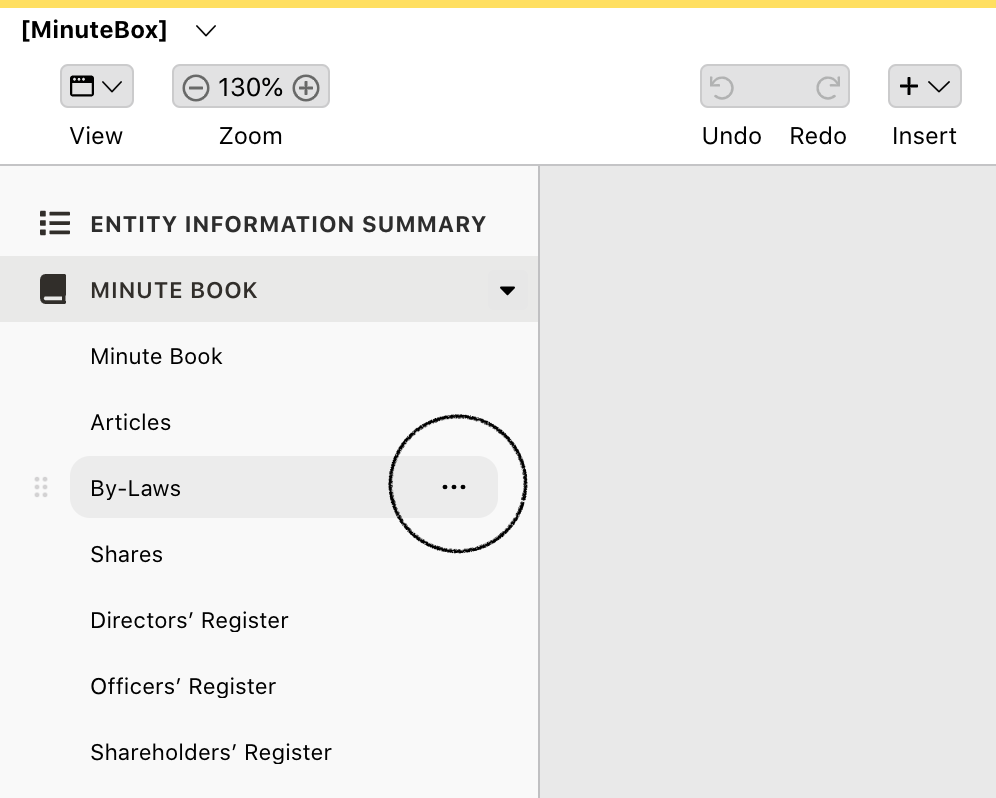Image resolution: width=996 pixels, height=798 pixels.
Task: Click the Entity Information Summary list icon
Action: point(55,223)
